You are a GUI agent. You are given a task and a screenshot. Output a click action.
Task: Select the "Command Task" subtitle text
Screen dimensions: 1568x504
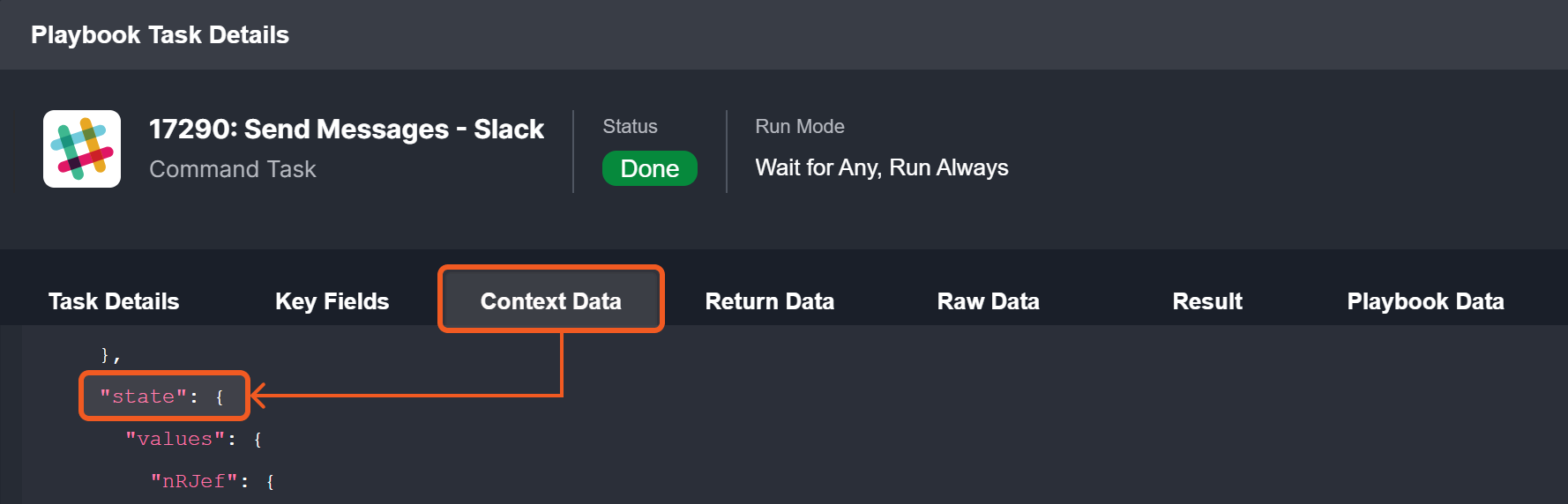click(232, 169)
